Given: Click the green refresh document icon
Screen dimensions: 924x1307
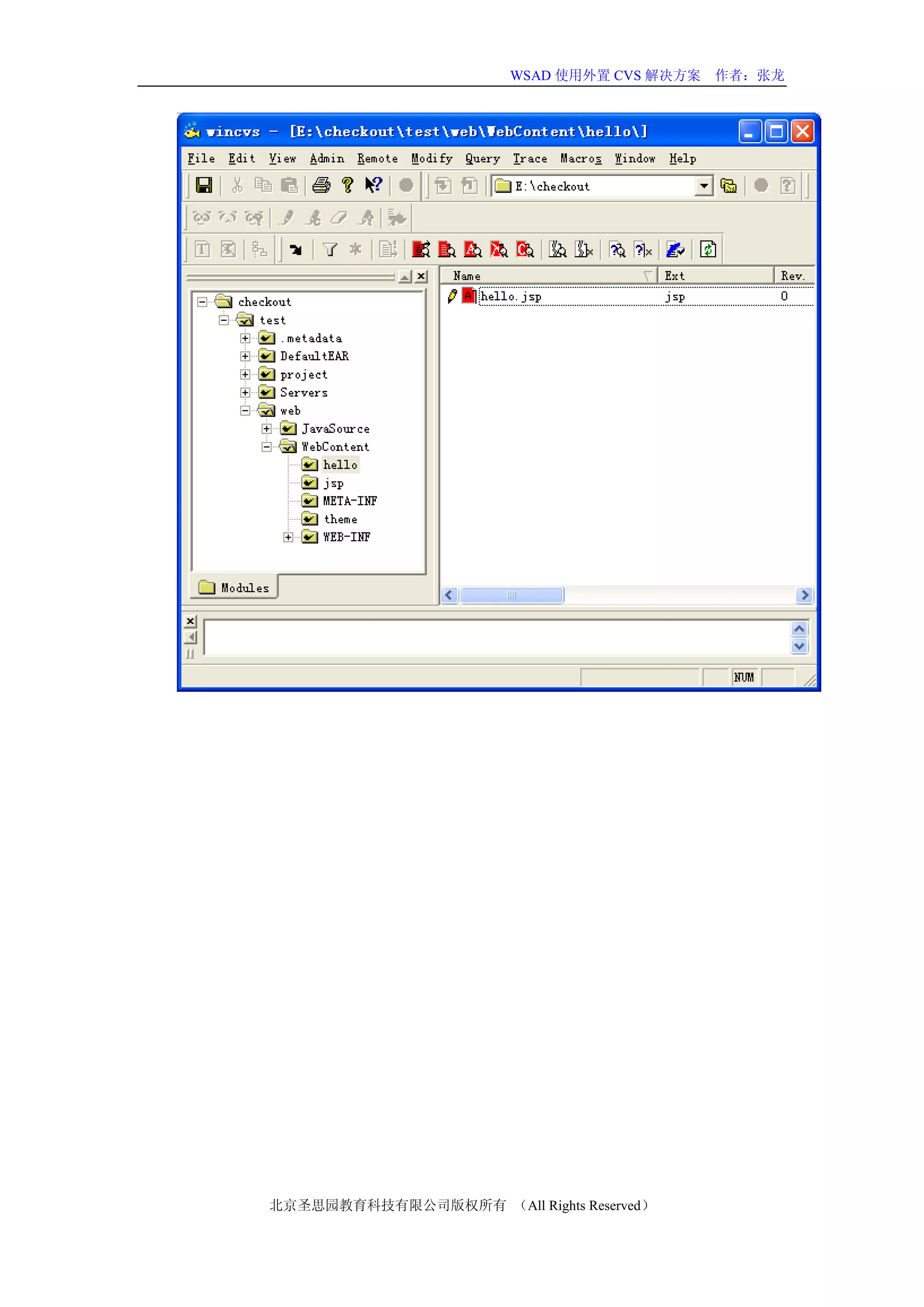Looking at the screenshot, I should [708, 250].
